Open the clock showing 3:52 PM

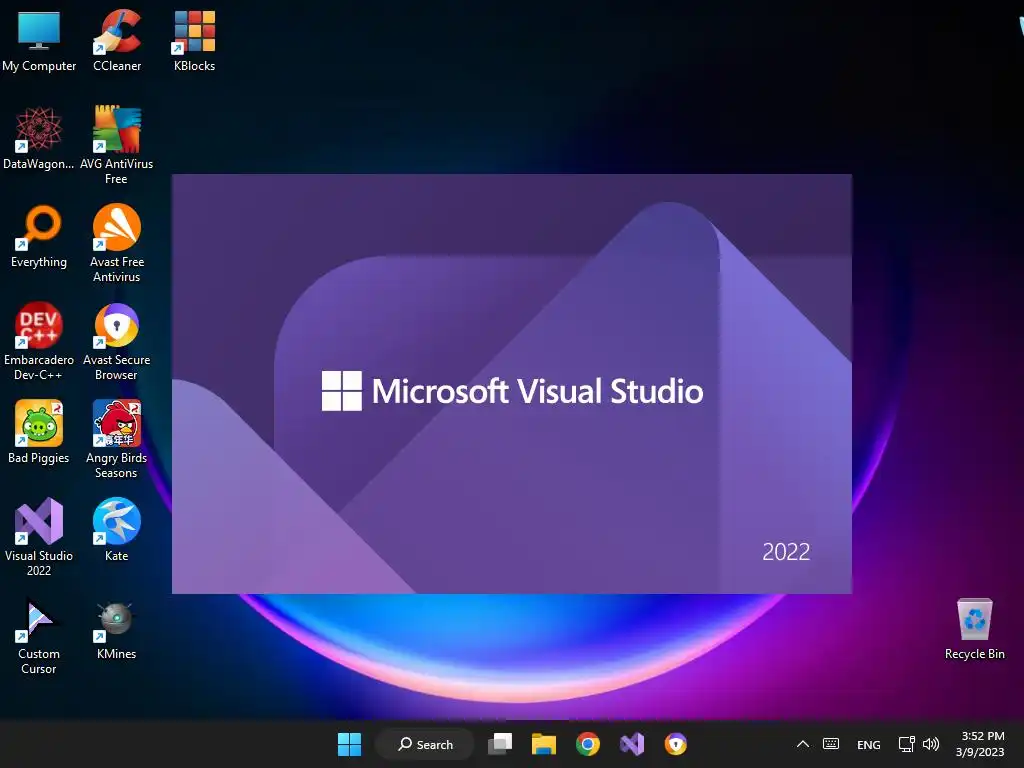[980, 744]
